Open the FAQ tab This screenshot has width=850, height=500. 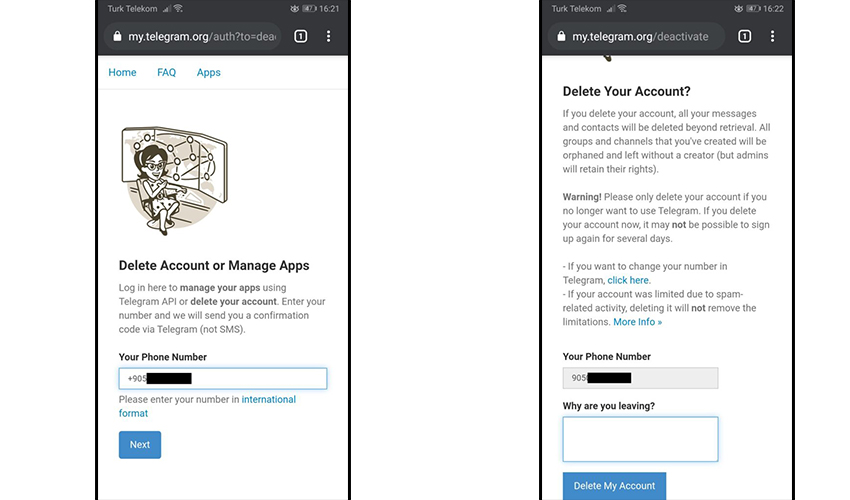(166, 72)
